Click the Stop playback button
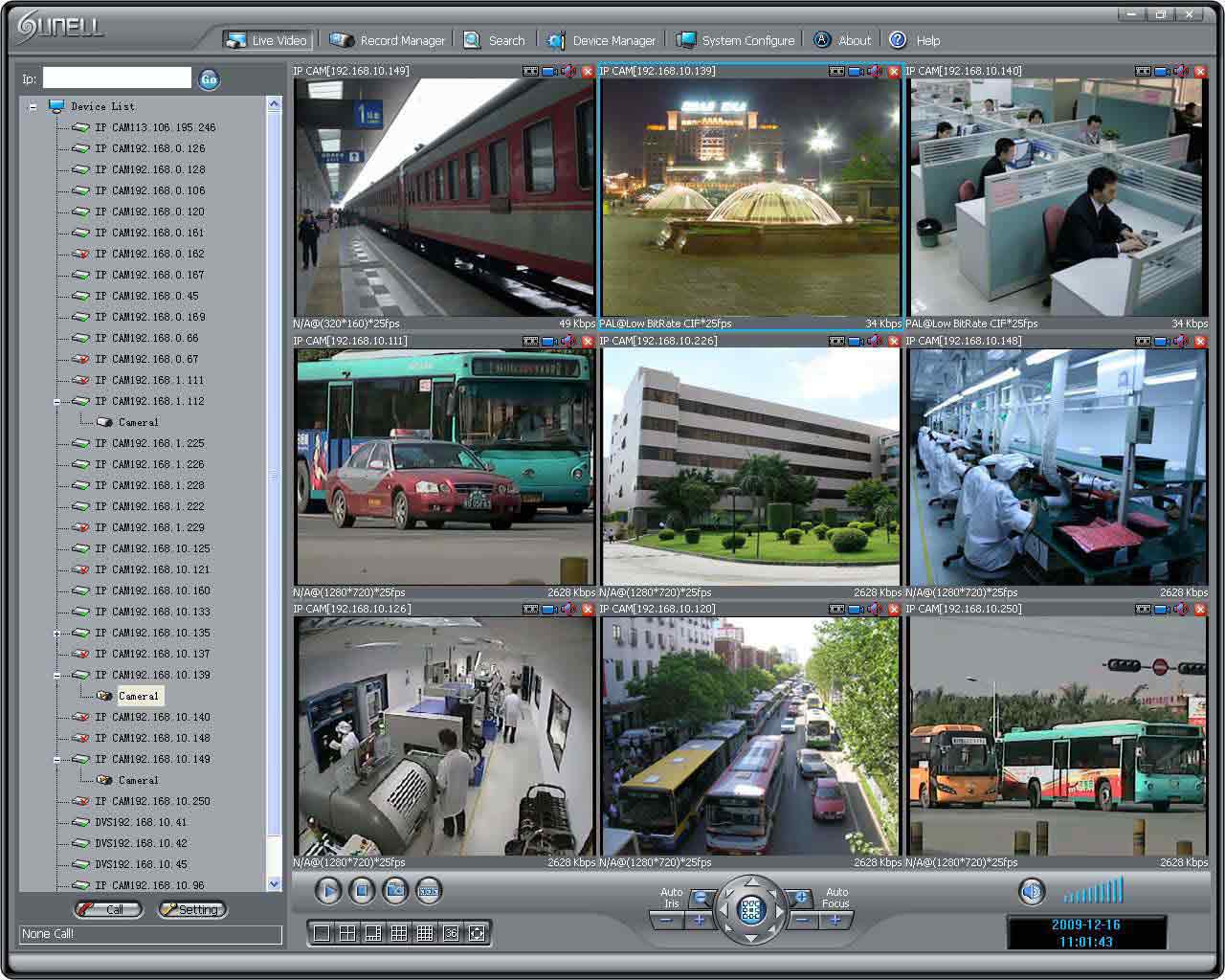This screenshot has width=1225, height=980. 362,892
